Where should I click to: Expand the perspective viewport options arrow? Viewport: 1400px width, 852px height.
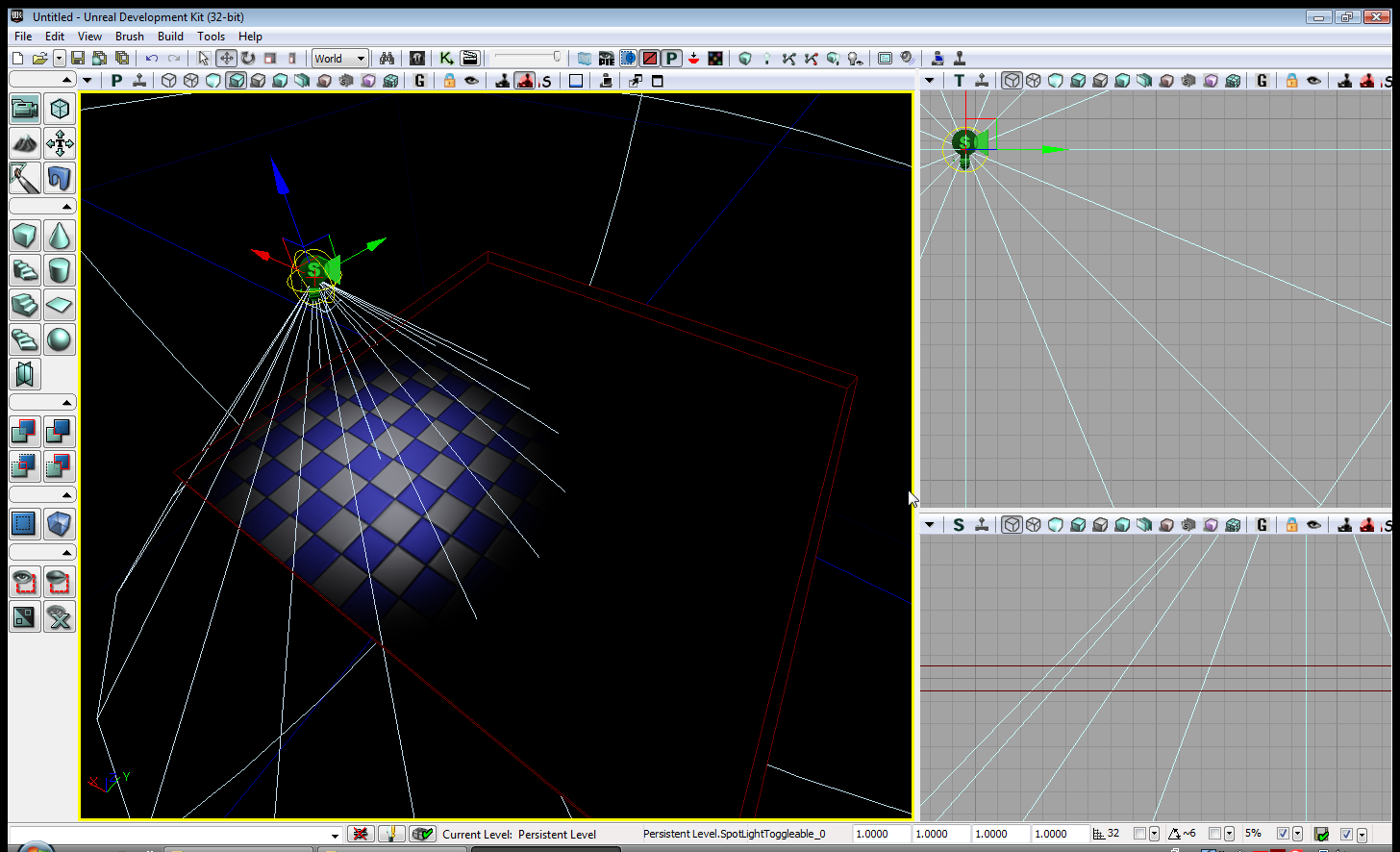point(87,81)
